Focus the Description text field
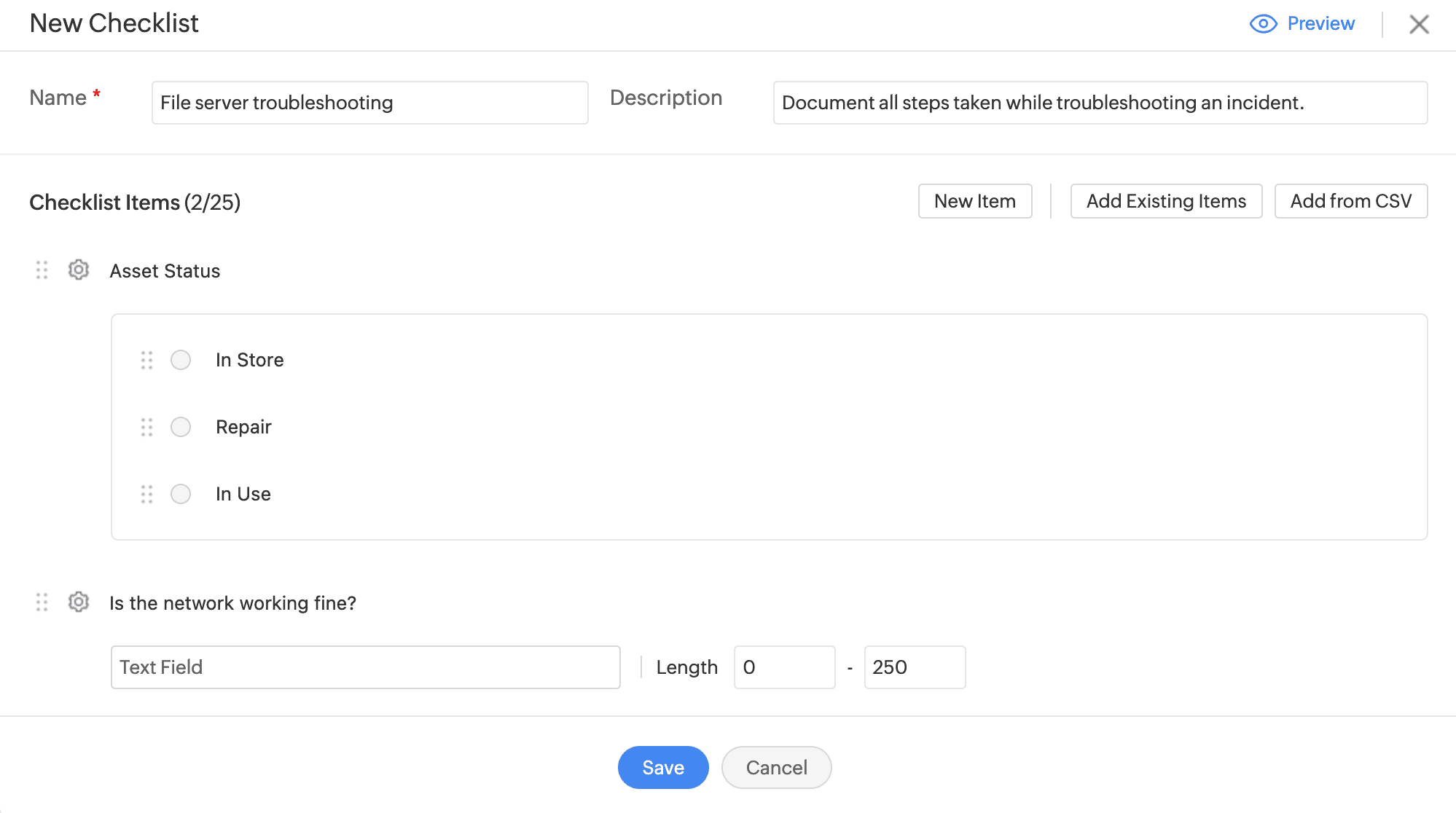Image resolution: width=1456 pixels, height=813 pixels. pyautogui.click(x=1099, y=103)
